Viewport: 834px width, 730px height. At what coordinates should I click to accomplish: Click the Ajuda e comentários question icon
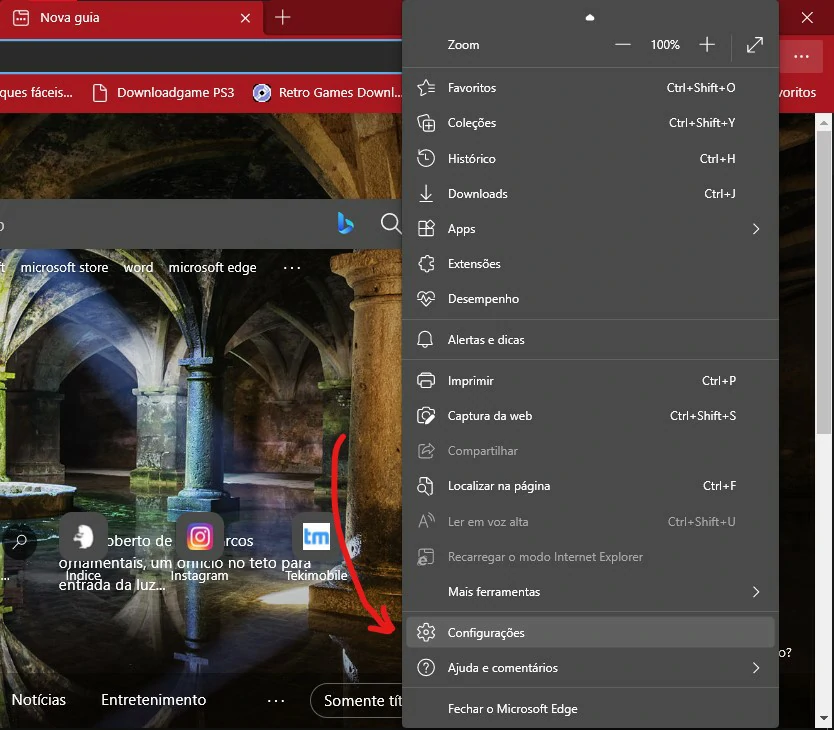[426, 667]
